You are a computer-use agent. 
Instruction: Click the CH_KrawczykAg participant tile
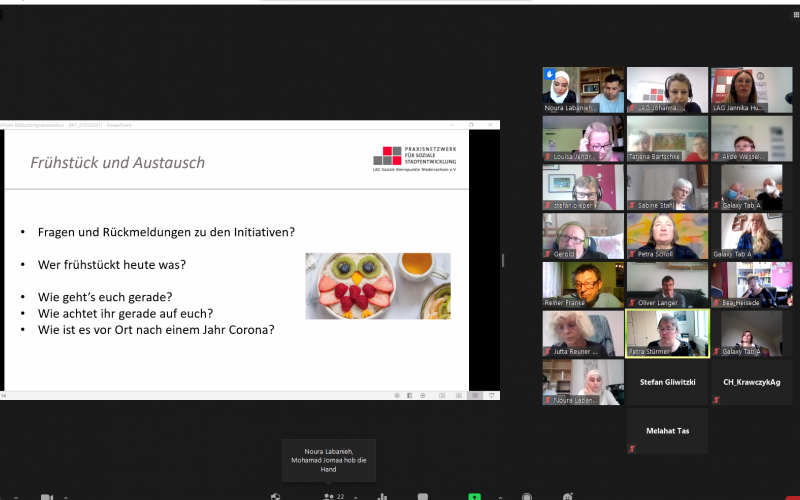(x=751, y=382)
